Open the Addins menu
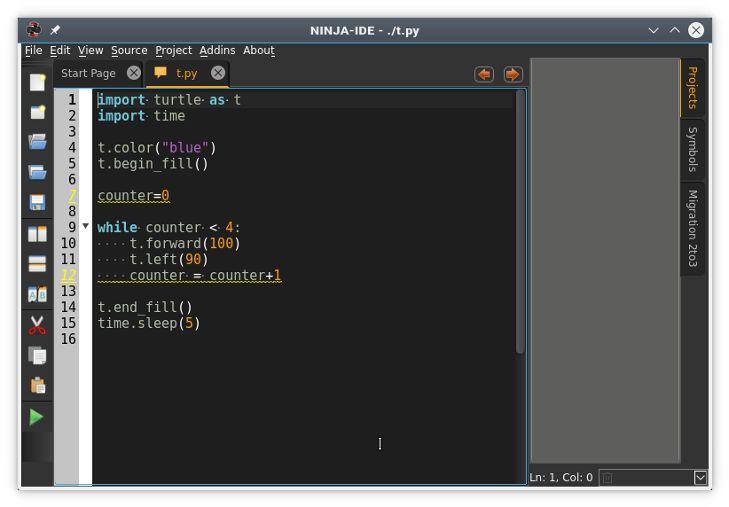The height and width of the screenshot is (507, 729). tap(217, 50)
